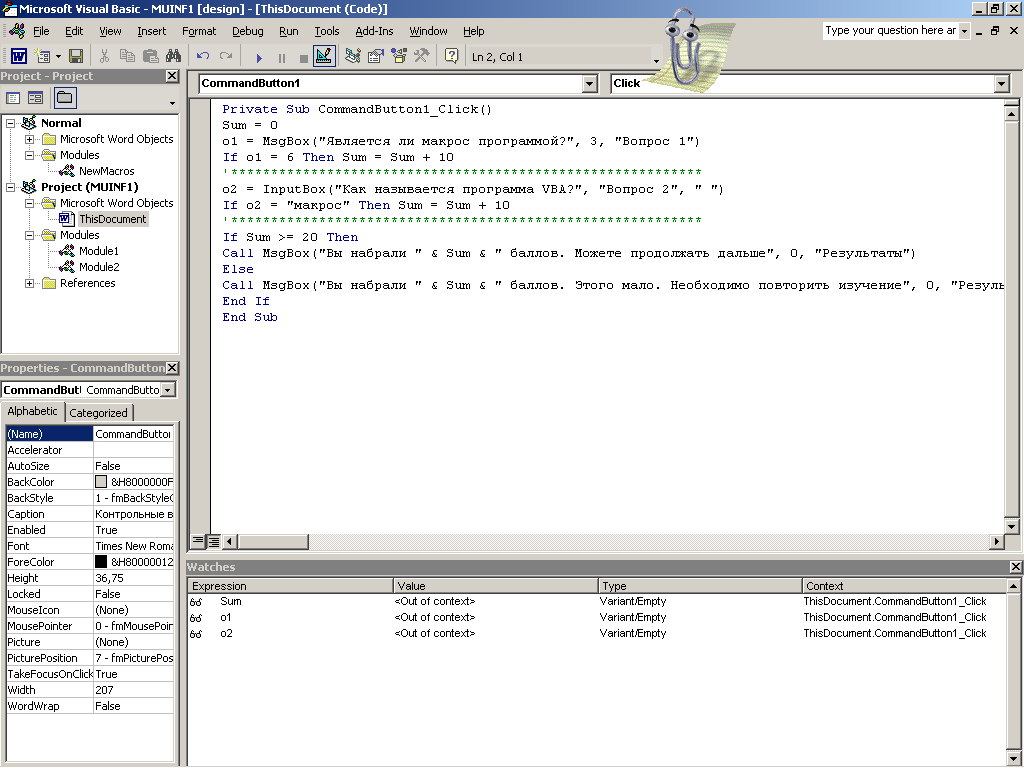The height and width of the screenshot is (768, 1024).
Task: Click the Redo arrow icon
Action: point(226,56)
